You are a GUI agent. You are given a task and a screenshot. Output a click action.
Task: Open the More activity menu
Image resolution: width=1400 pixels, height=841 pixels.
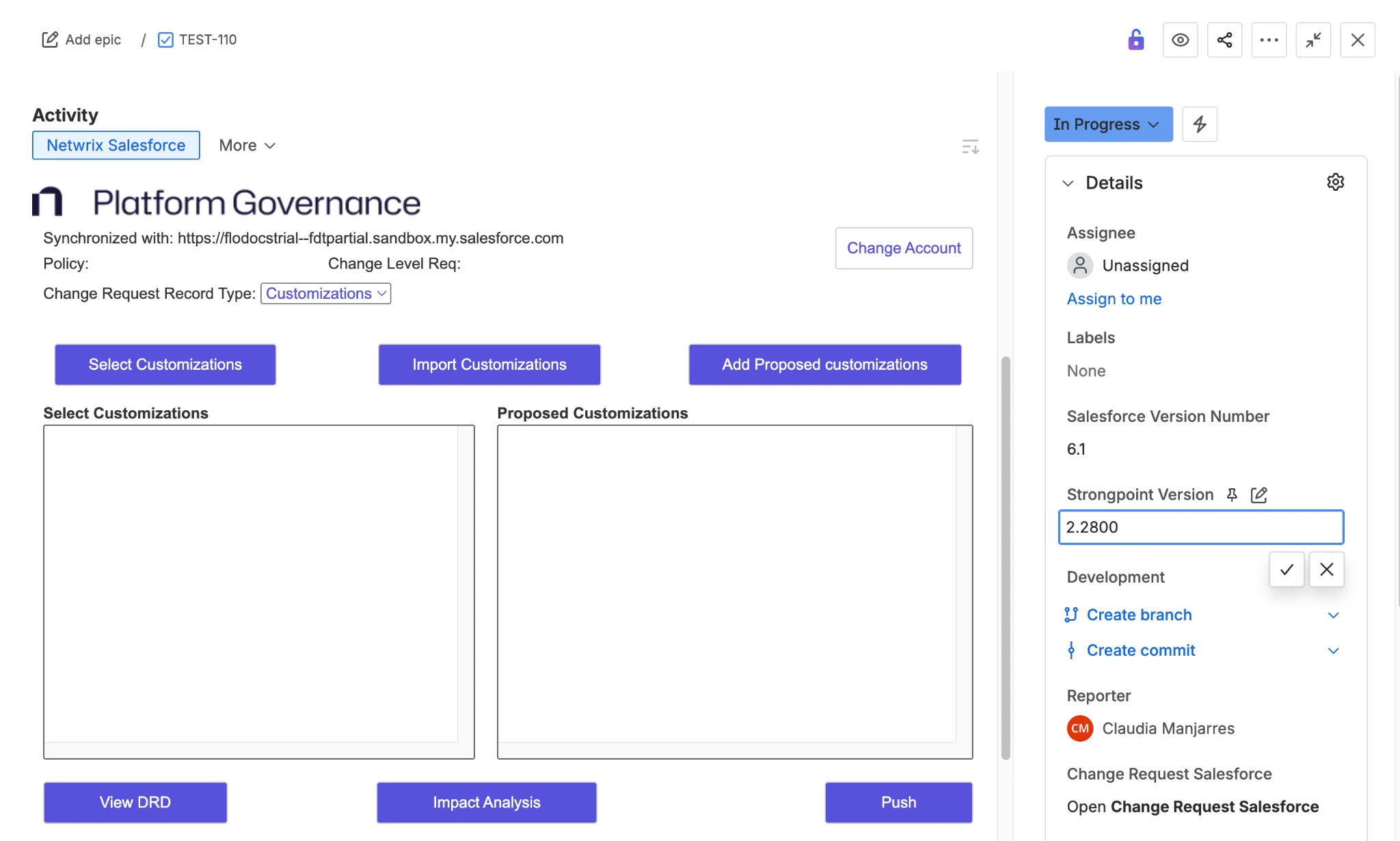click(247, 145)
